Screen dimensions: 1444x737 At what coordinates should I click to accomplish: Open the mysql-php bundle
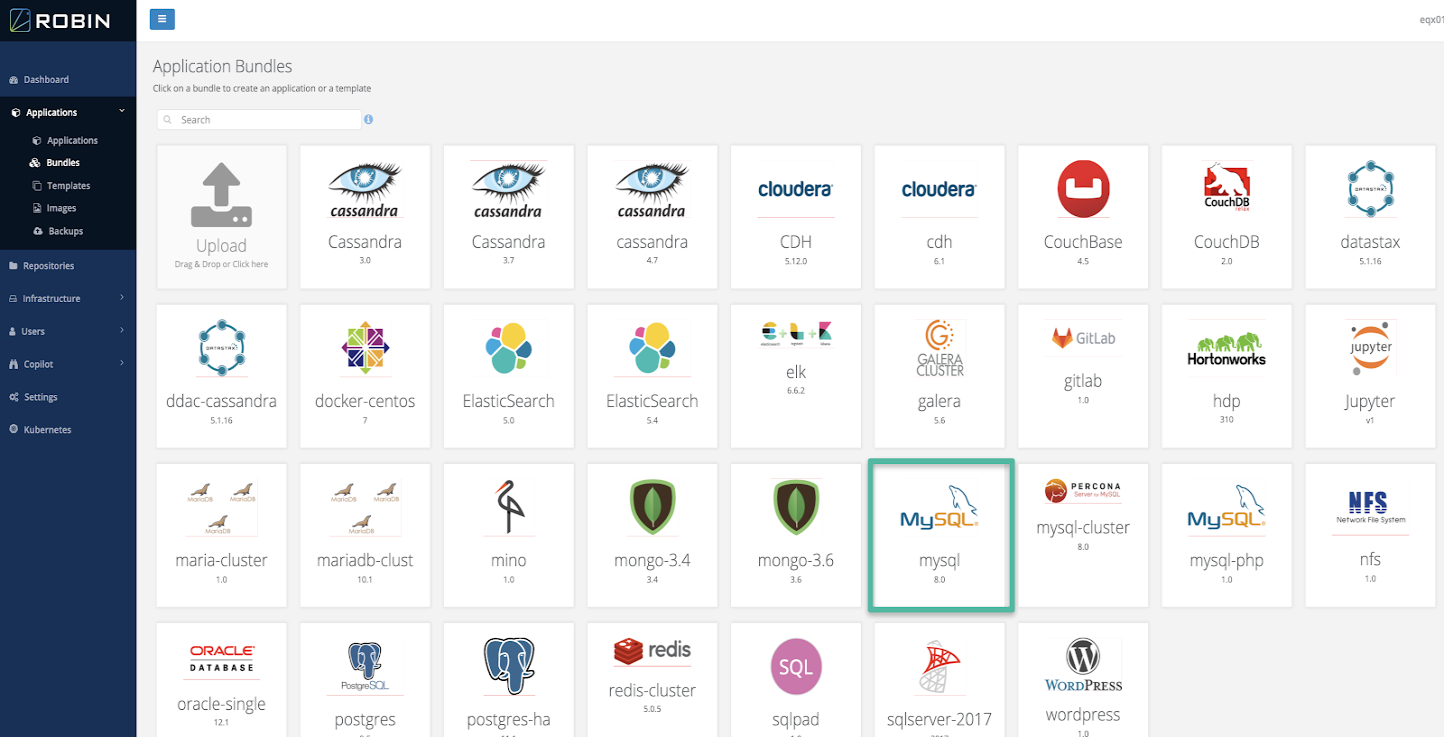click(x=1226, y=535)
